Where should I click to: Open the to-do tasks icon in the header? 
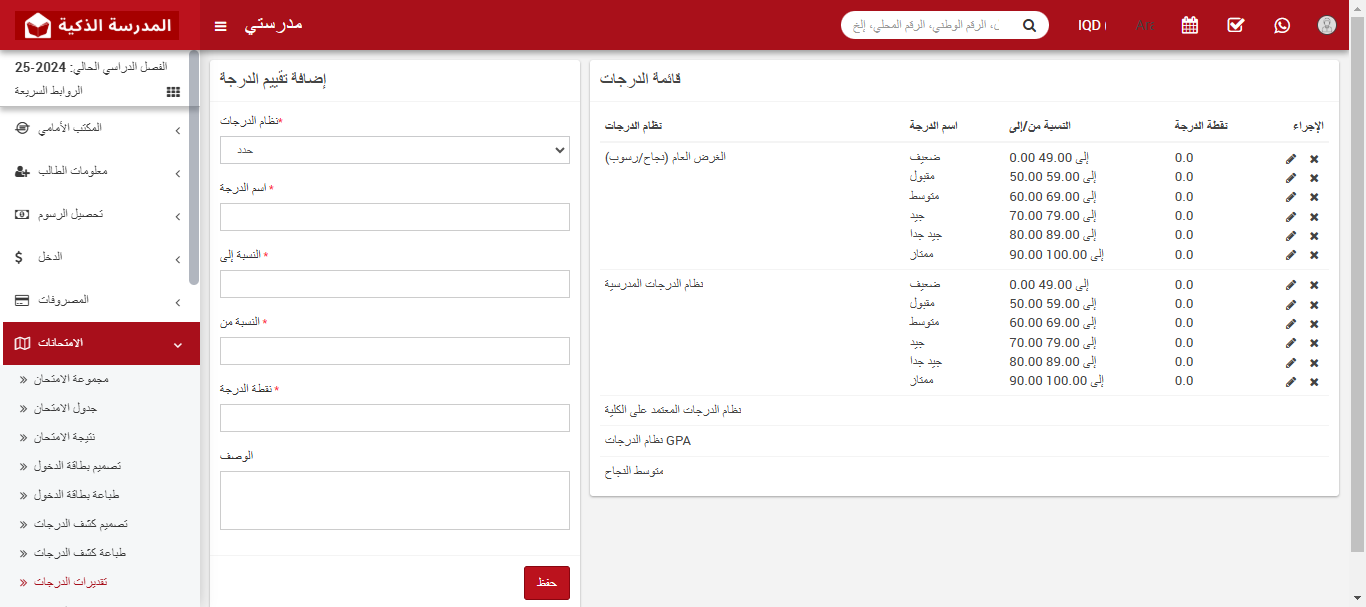(x=1235, y=25)
